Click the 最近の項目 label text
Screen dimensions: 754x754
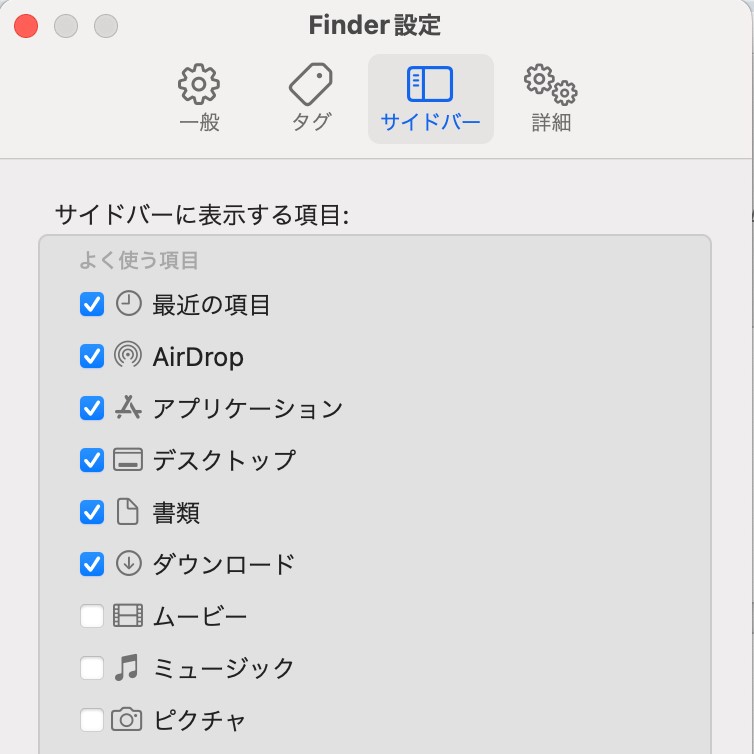click(211, 305)
